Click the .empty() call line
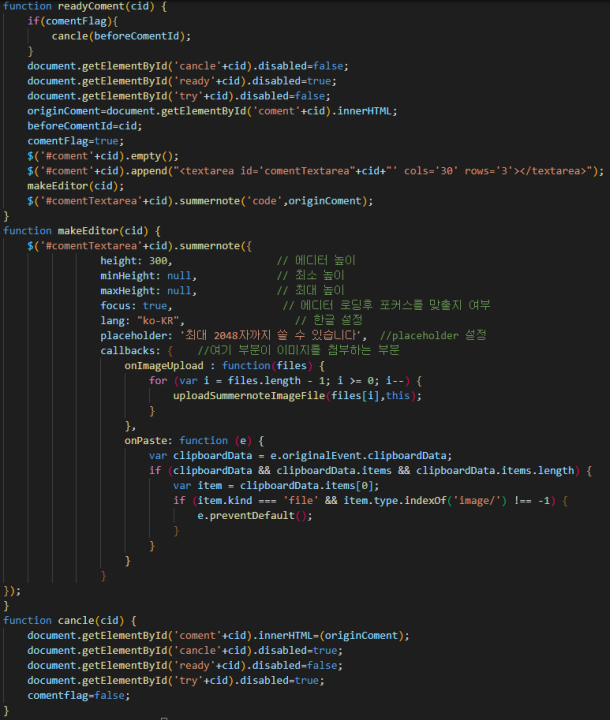 [103, 156]
